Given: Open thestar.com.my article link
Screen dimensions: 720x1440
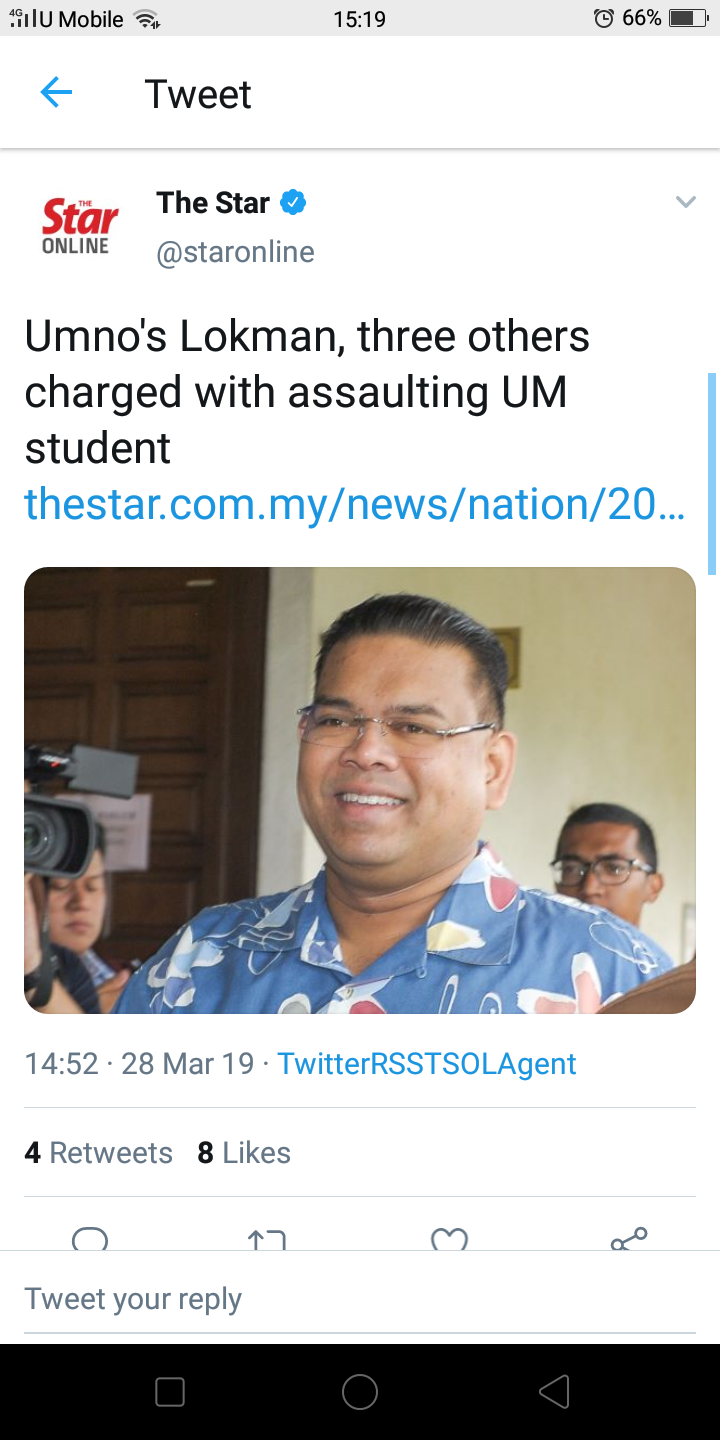Looking at the screenshot, I should 355,503.
